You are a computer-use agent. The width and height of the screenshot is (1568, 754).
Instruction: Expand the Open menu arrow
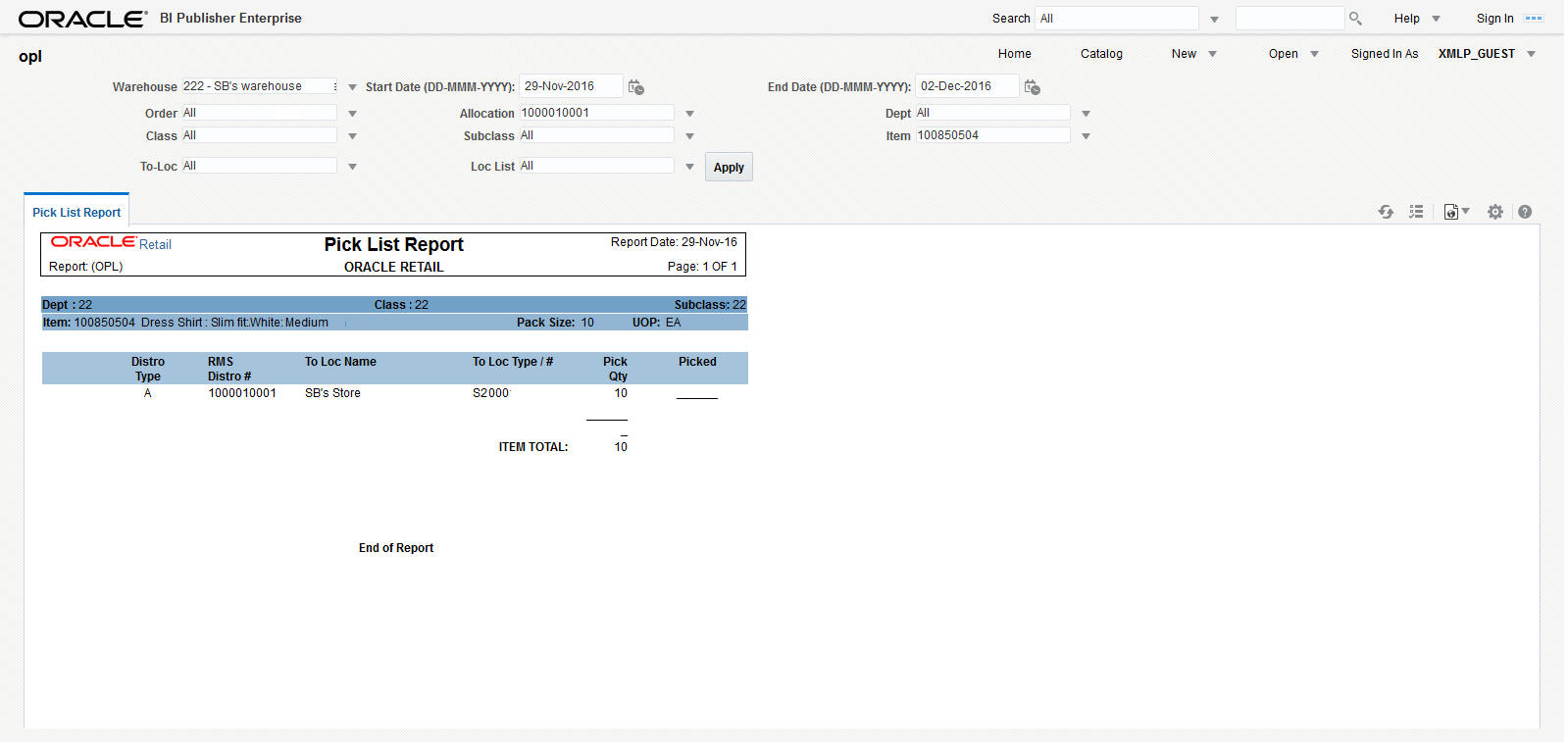point(1314,54)
